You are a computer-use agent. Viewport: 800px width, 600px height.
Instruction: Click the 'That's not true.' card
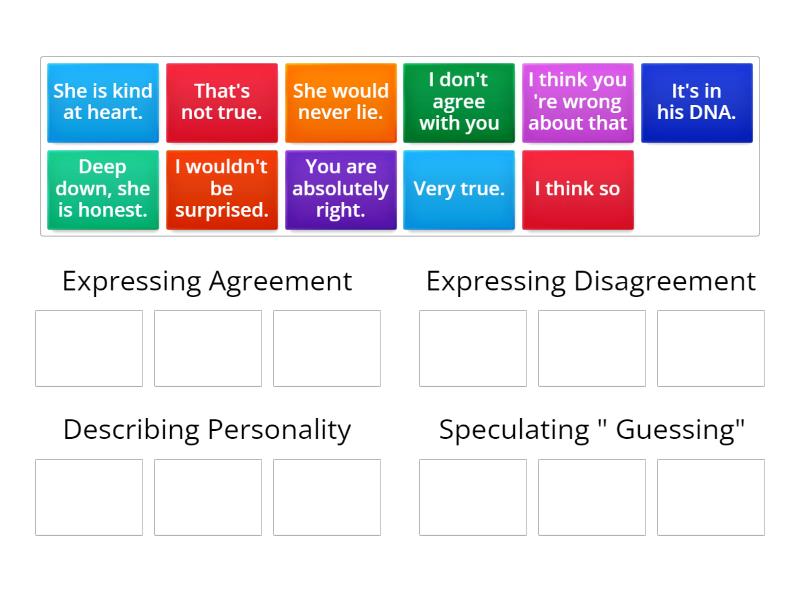(221, 102)
